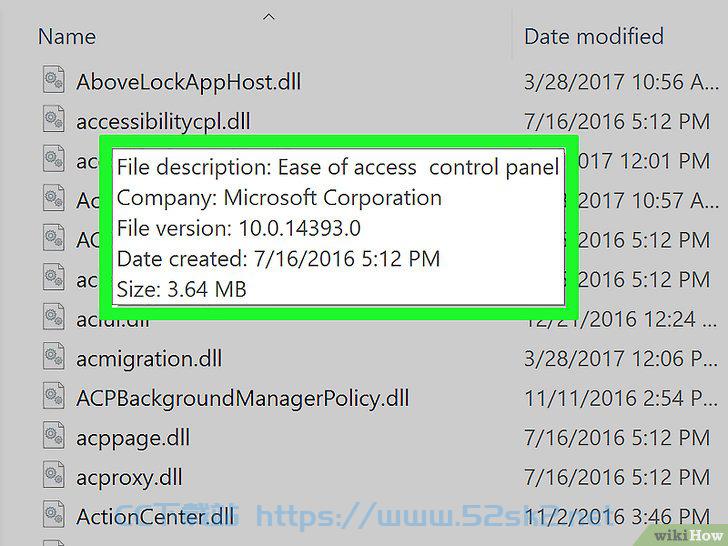Click the acproxy.dll file icon
Image resolution: width=728 pixels, height=546 pixels.
[x=54, y=475]
